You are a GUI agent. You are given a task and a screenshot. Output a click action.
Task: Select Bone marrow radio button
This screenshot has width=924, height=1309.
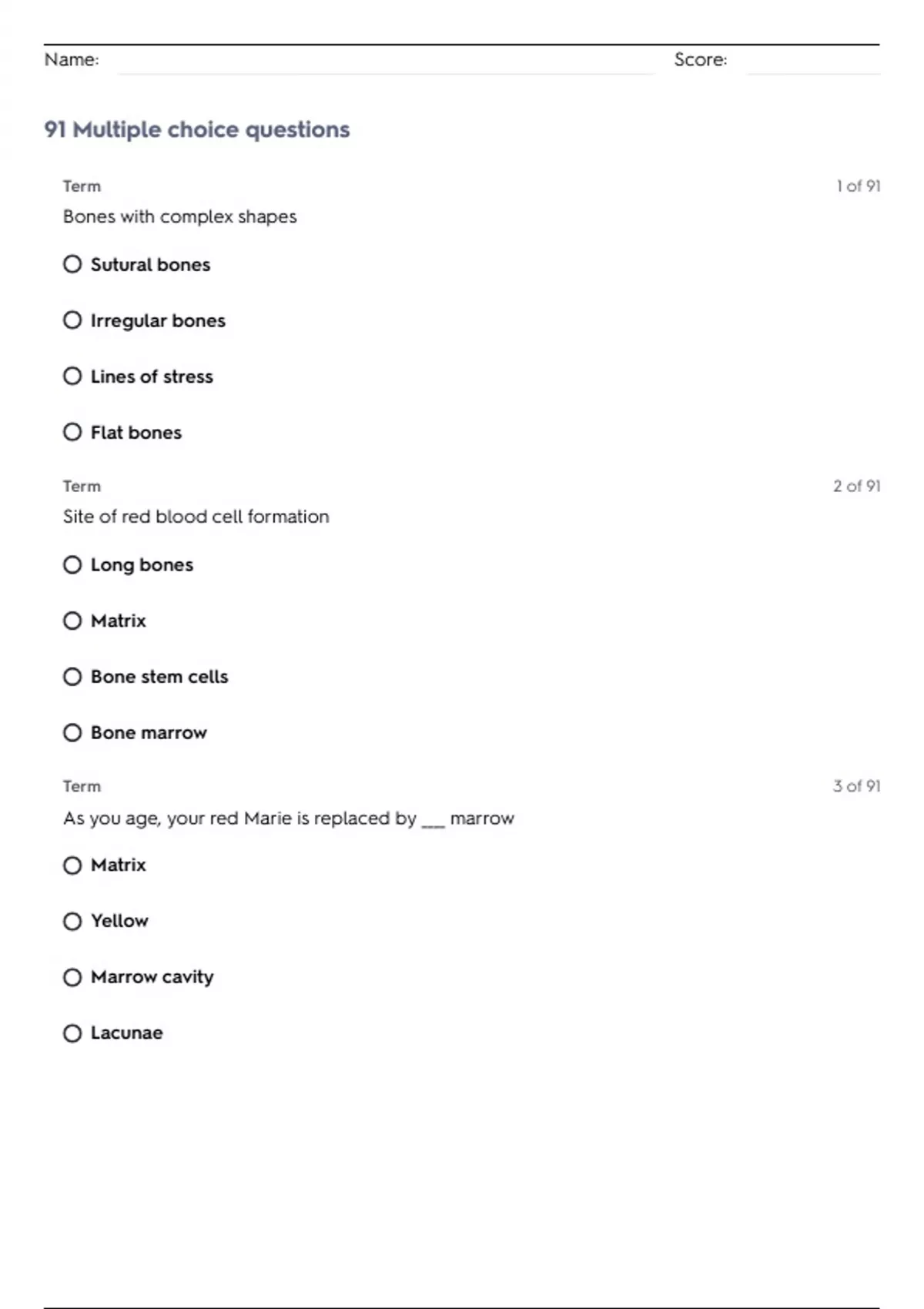(x=72, y=732)
